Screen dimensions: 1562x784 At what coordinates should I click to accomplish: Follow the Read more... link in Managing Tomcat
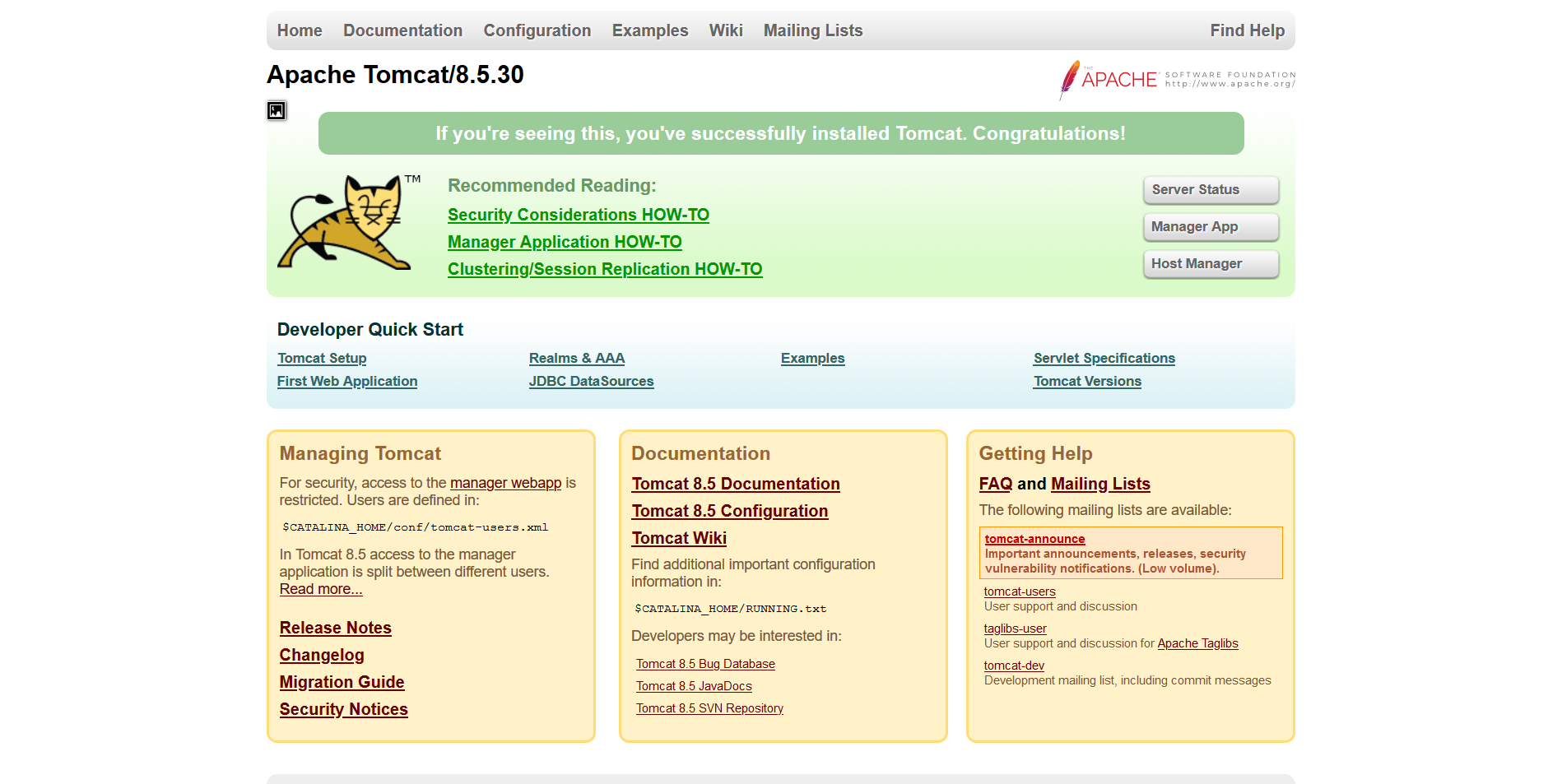tap(320, 589)
